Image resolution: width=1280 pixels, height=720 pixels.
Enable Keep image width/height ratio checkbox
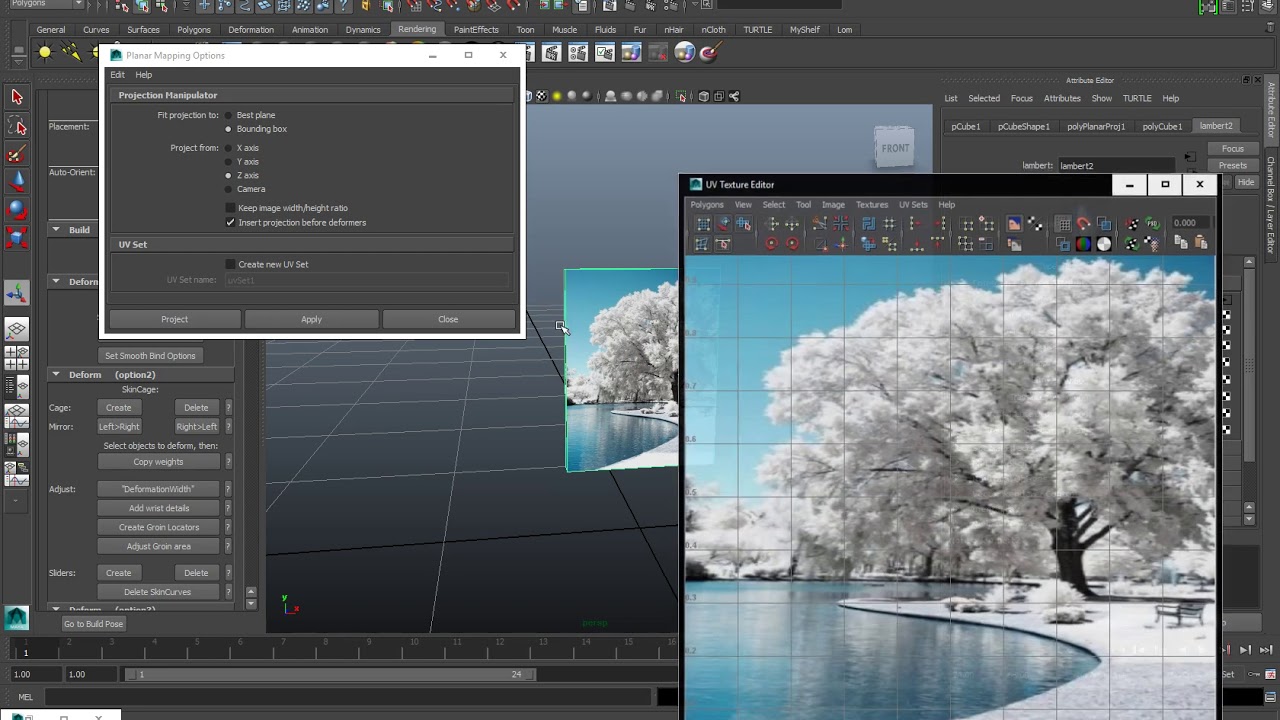point(230,208)
